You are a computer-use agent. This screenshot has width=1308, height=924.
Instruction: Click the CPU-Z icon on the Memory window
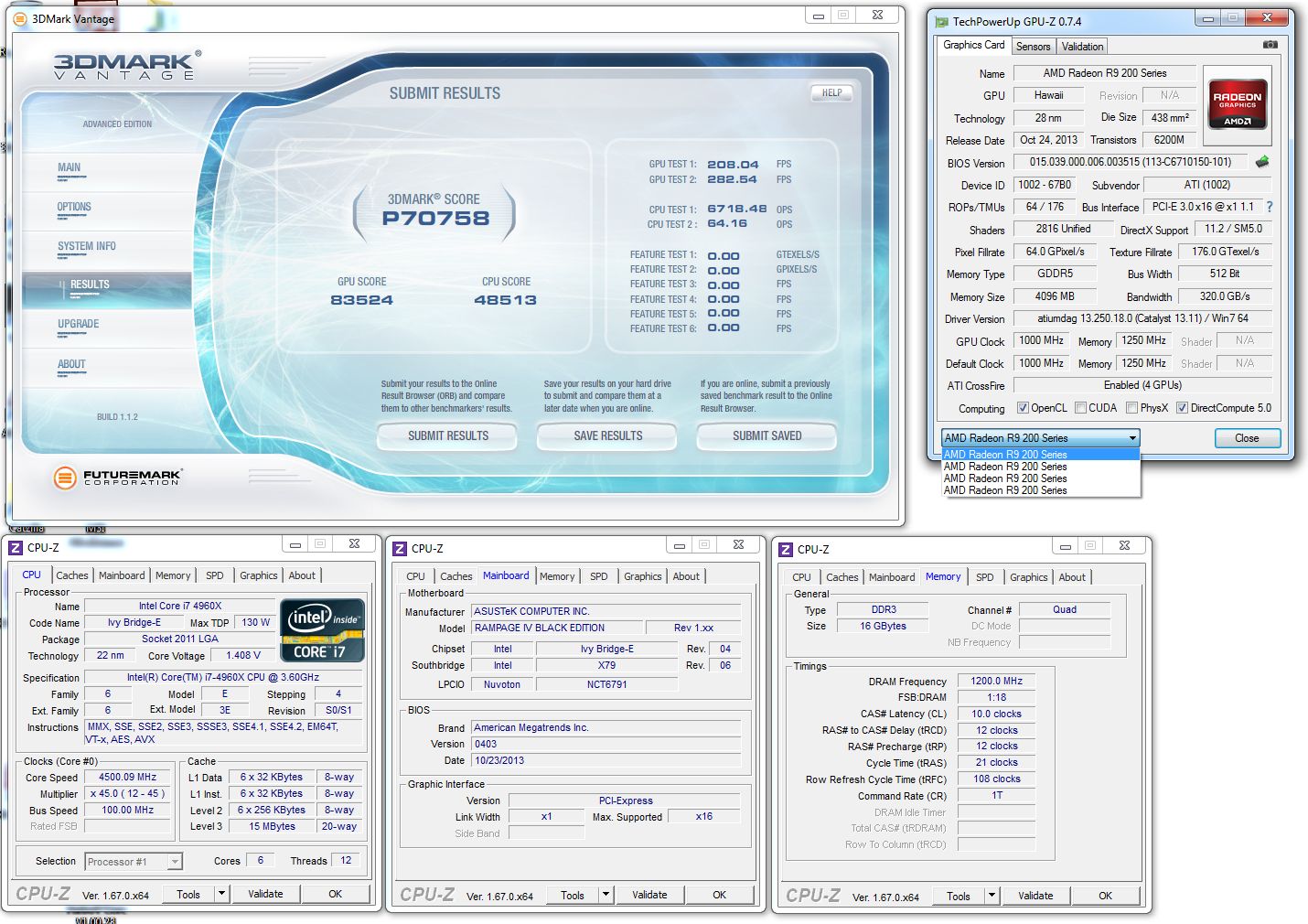tap(786, 550)
